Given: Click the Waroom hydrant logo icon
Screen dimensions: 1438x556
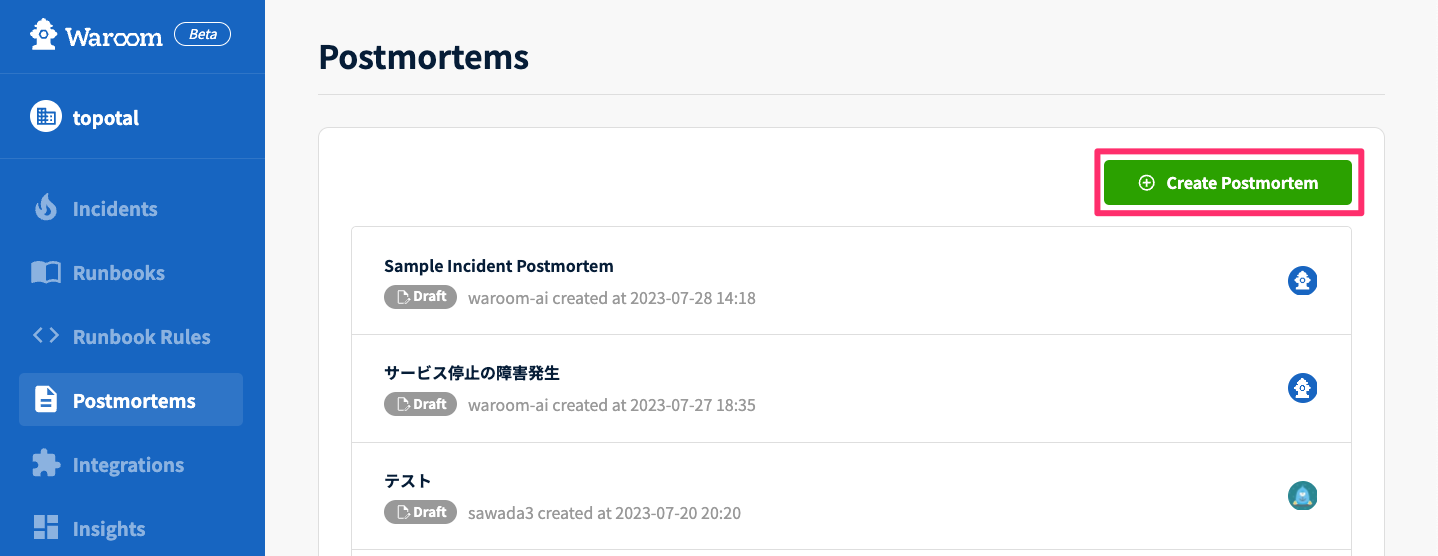Looking at the screenshot, I should (x=43, y=36).
